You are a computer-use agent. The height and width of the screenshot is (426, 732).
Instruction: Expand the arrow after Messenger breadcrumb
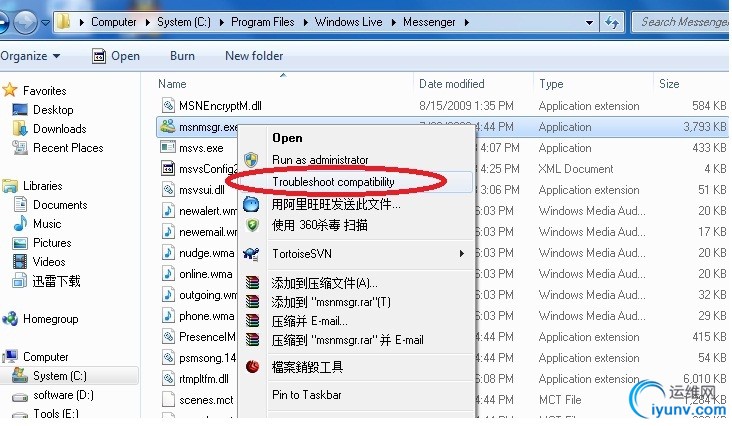[466, 22]
